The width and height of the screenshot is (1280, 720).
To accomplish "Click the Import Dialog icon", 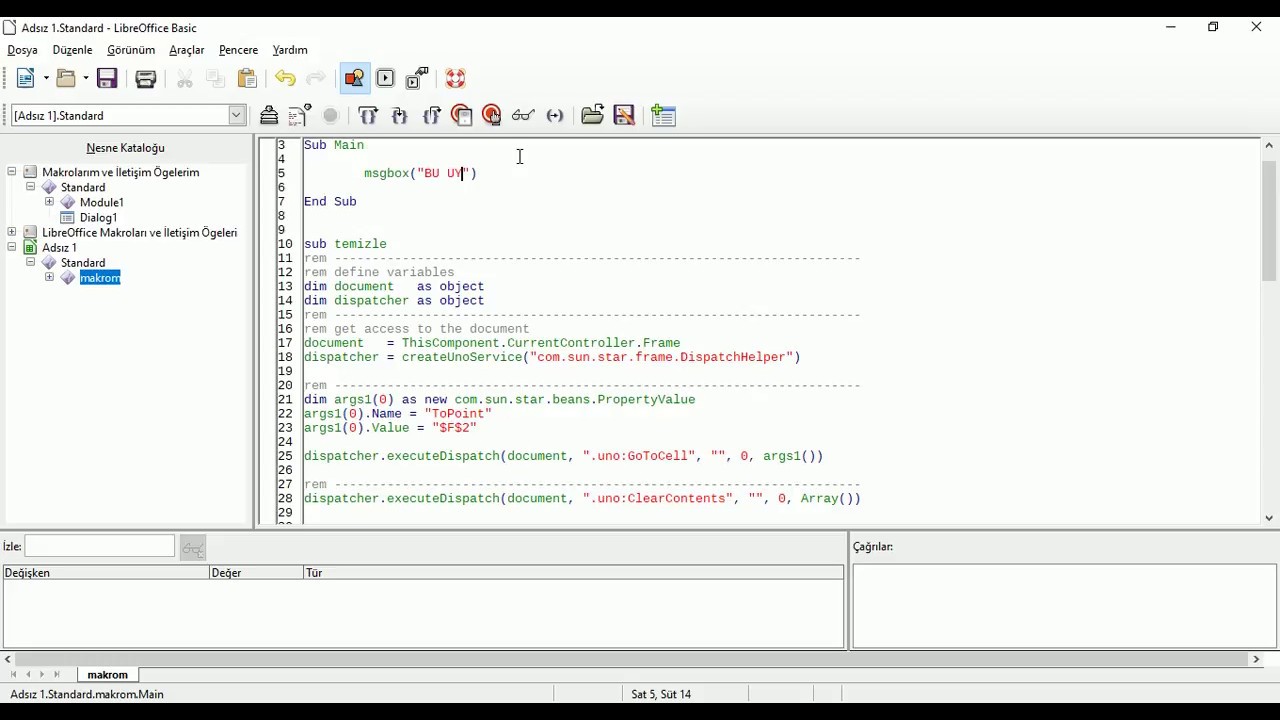I will point(663,115).
